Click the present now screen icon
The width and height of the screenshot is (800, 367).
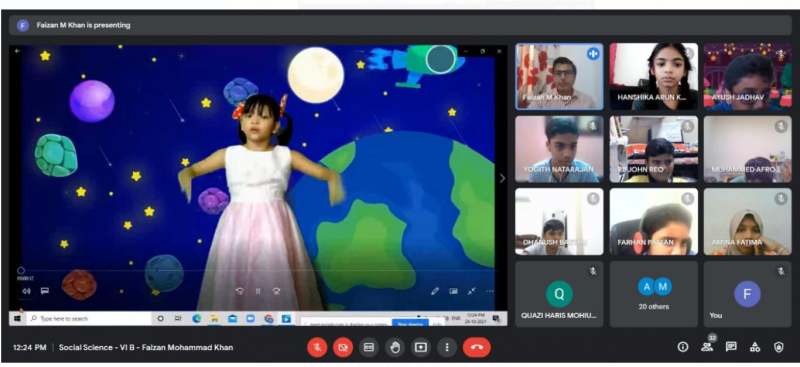420,347
